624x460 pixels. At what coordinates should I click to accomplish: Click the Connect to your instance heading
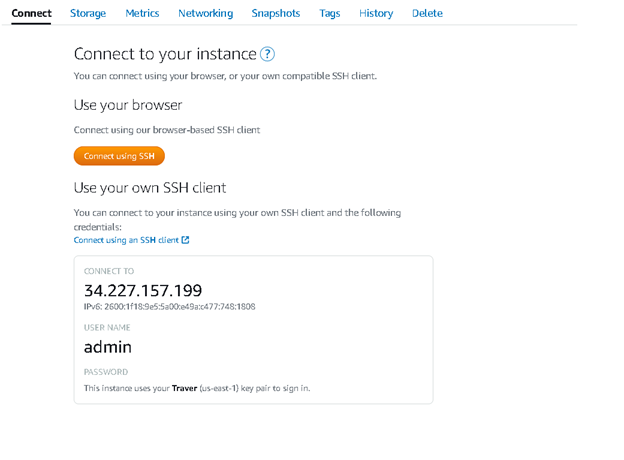165,54
